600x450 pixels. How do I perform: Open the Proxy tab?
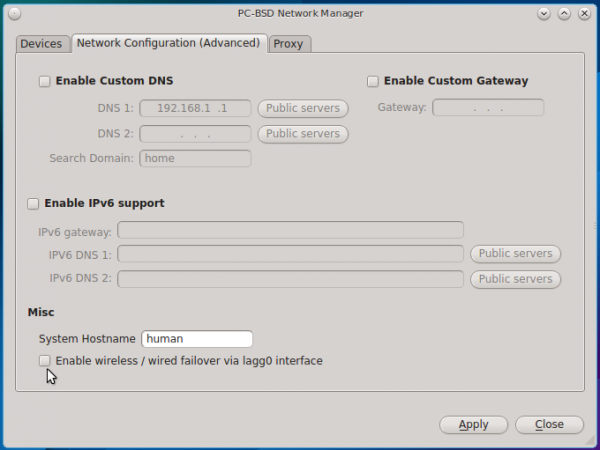click(289, 44)
